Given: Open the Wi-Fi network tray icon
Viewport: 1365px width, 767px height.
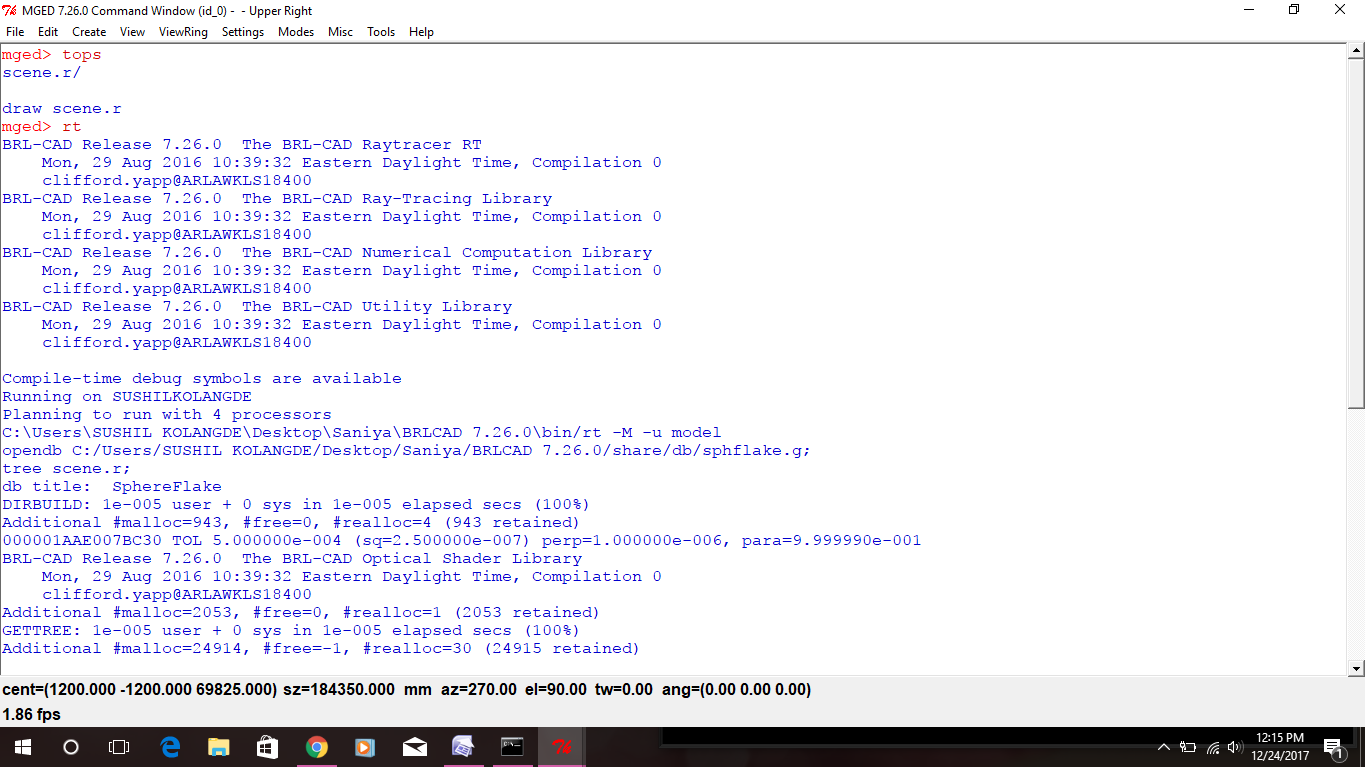Looking at the screenshot, I should click(x=1213, y=747).
